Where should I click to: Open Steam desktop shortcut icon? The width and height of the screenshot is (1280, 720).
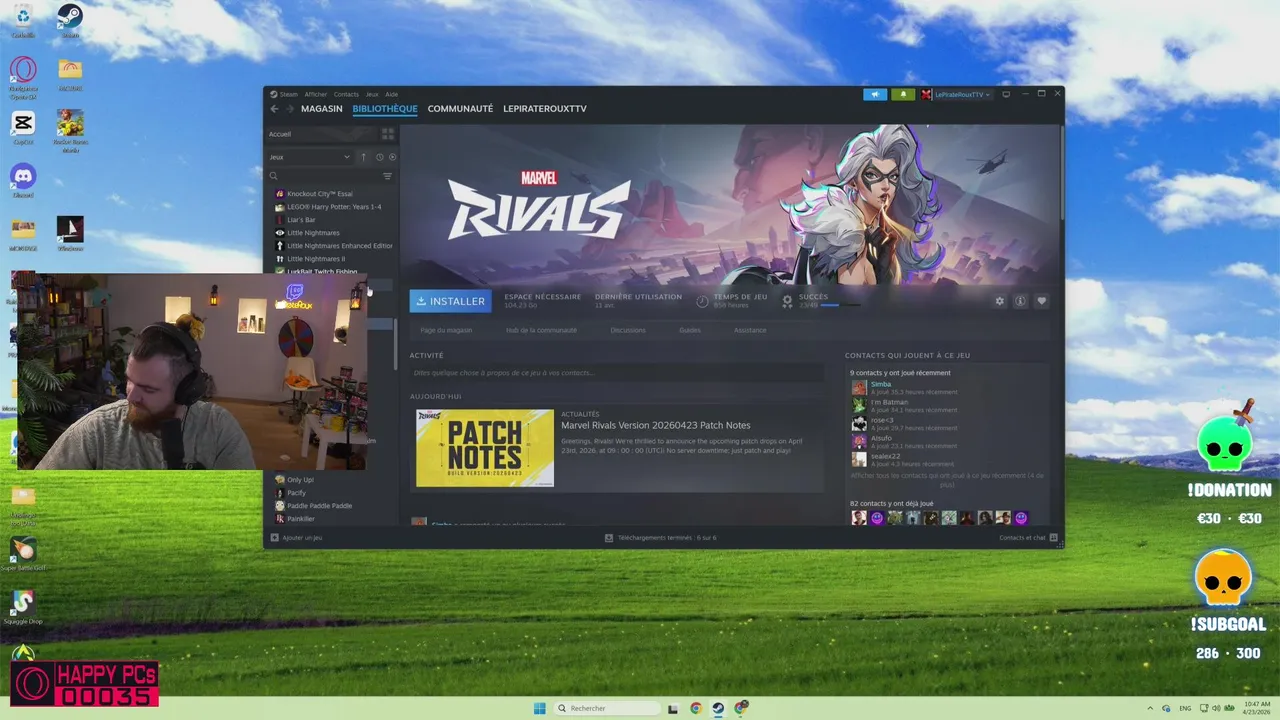(x=70, y=20)
